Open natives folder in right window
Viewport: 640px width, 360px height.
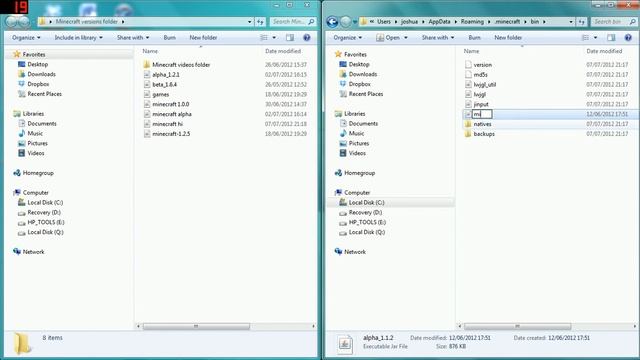pyautogui.click(x=482, y=124)
